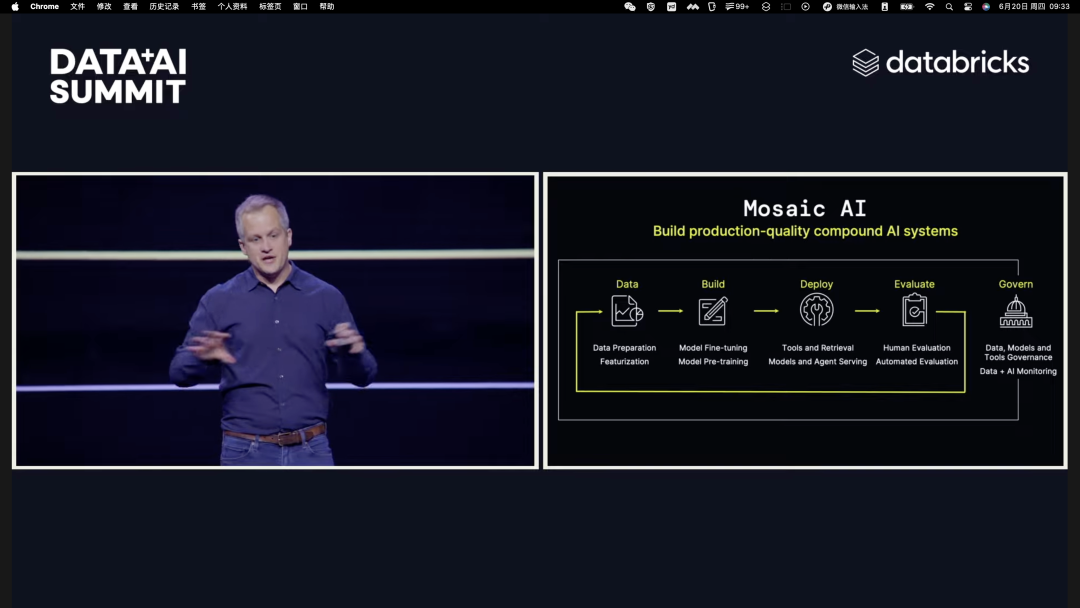Open the 文件 menu

[78, 7]
